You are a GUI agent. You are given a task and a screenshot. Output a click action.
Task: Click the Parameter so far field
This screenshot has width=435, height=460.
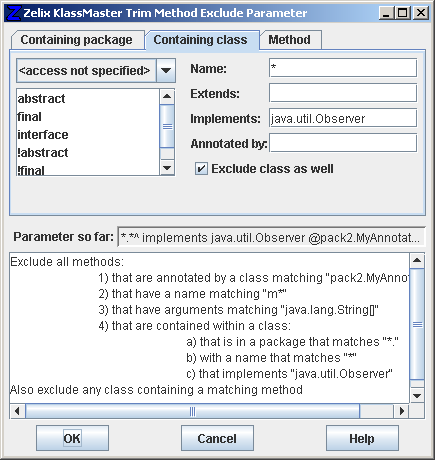(x=271, y=238)
